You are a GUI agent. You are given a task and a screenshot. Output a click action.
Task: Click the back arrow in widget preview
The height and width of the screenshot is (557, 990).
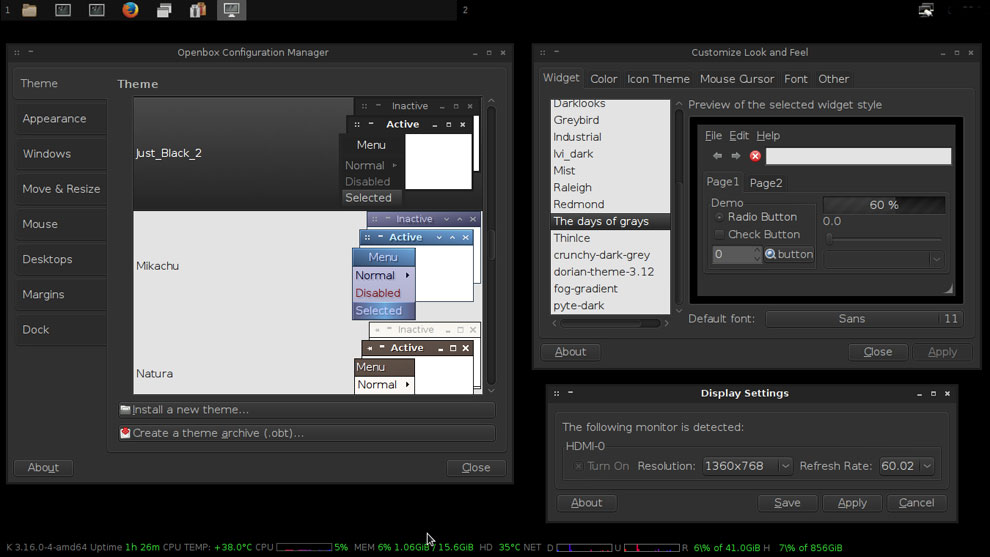click(x=717, y=156)
